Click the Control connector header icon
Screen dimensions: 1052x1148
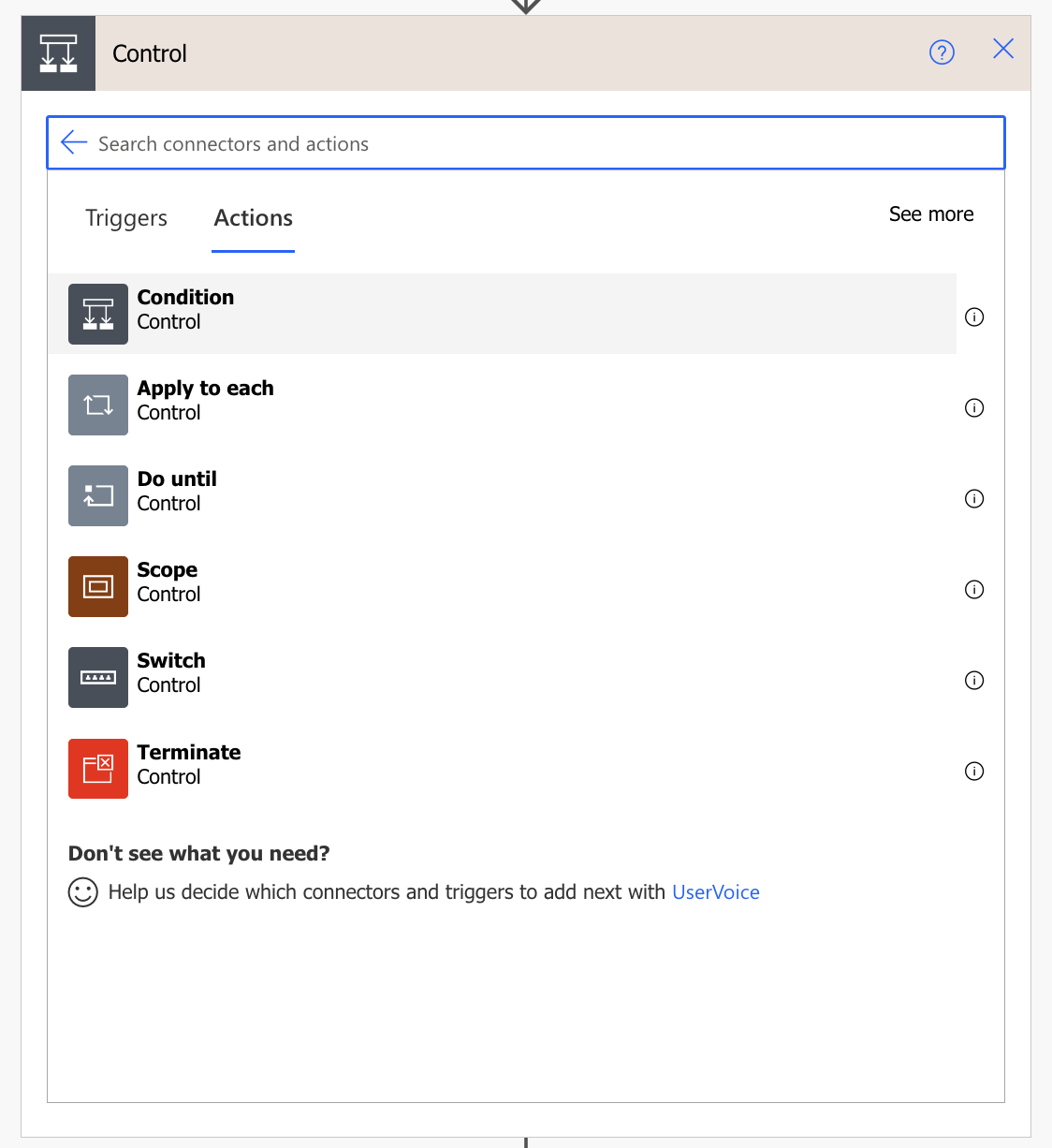pyautogui.click(x=58, y=53)
